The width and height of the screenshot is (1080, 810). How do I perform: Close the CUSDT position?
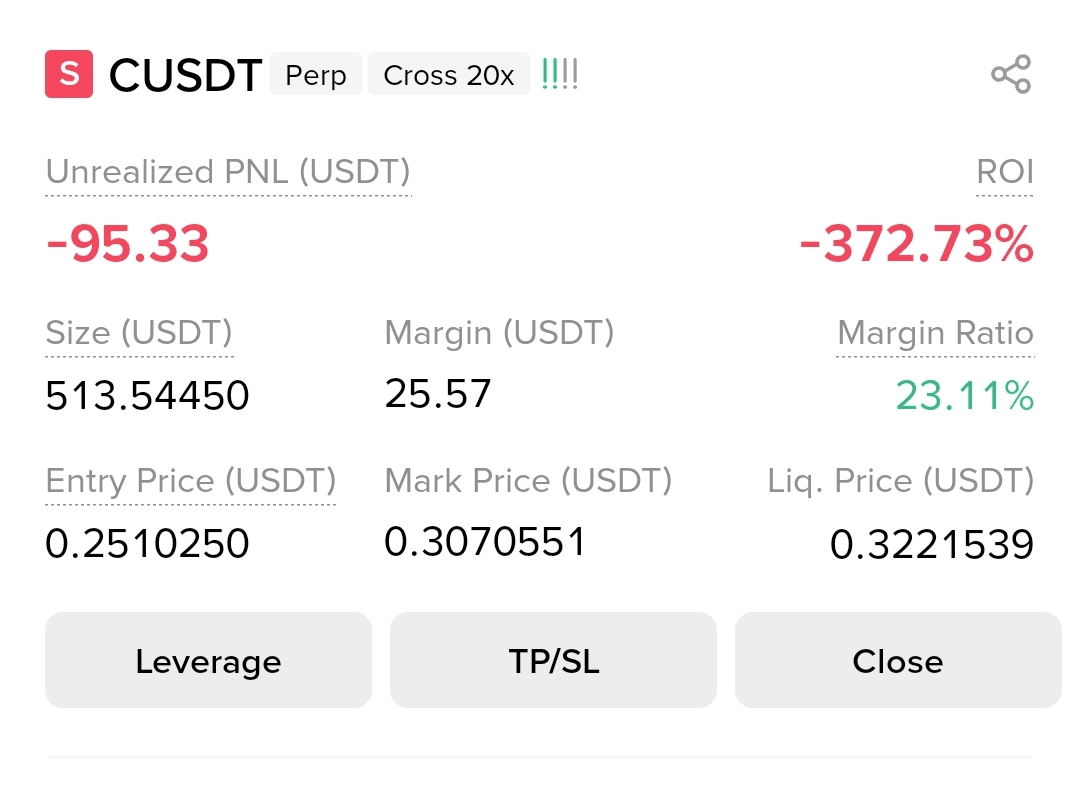coord(898,661)
